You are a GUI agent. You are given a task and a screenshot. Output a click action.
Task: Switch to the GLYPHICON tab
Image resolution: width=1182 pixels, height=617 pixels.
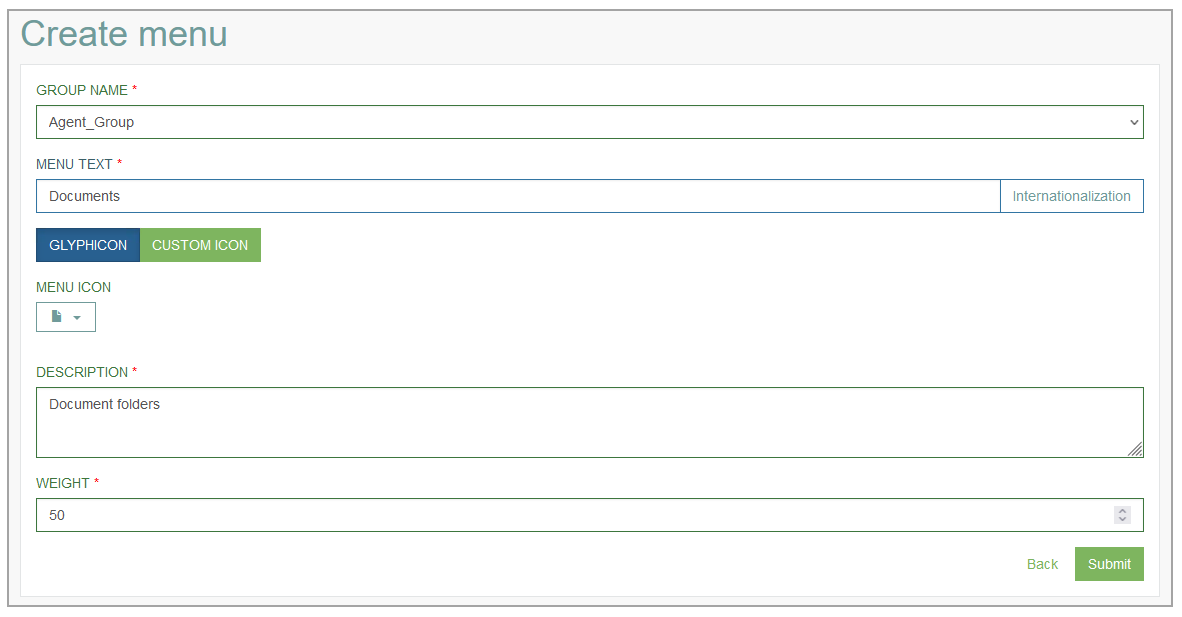click(88, 245)
